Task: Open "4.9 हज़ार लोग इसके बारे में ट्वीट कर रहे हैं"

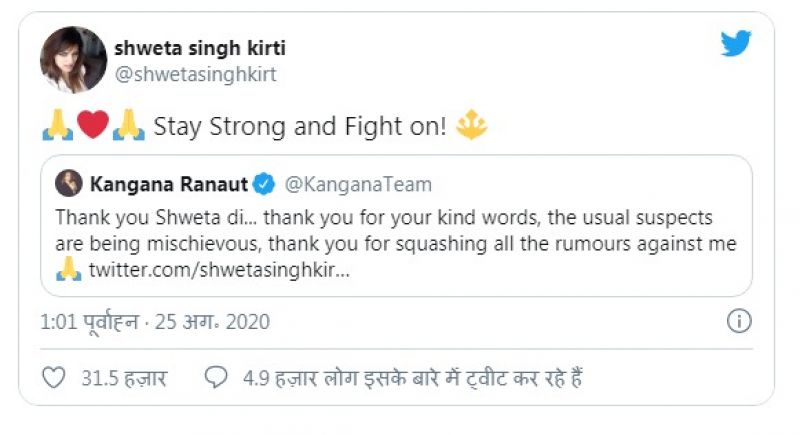Action: [x=413, y=379]
